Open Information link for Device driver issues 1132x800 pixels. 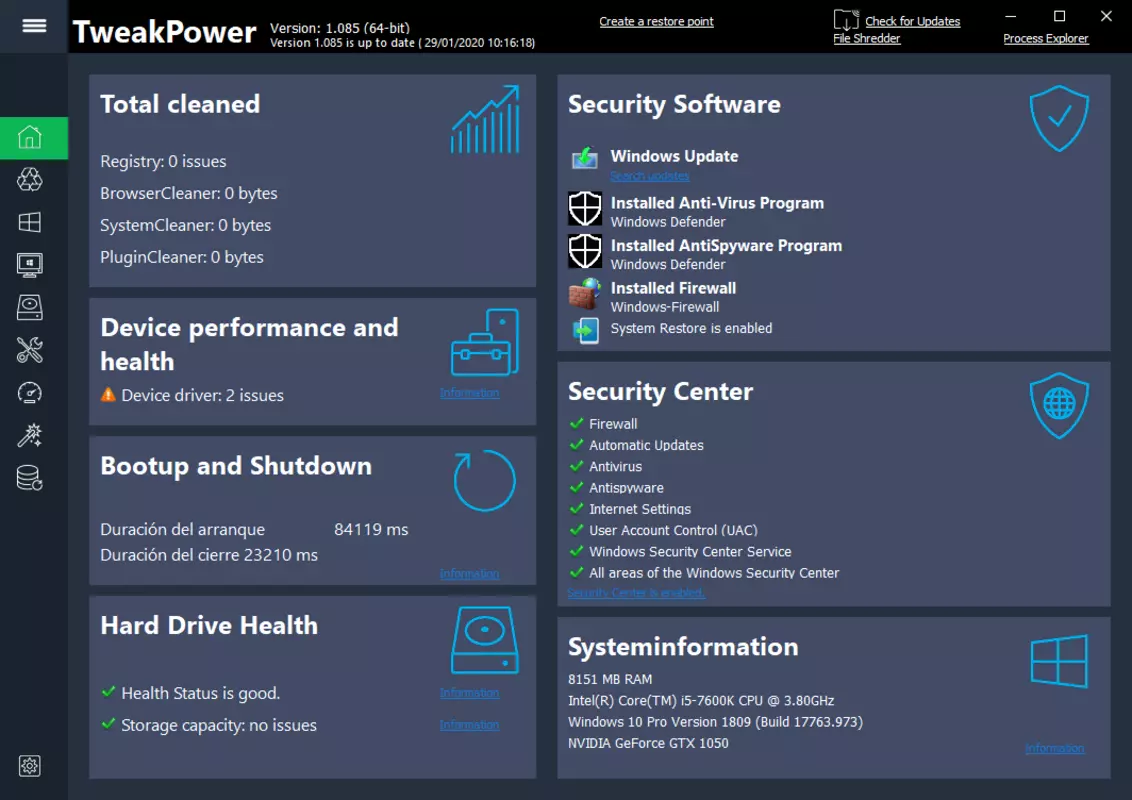click(469, 393)
